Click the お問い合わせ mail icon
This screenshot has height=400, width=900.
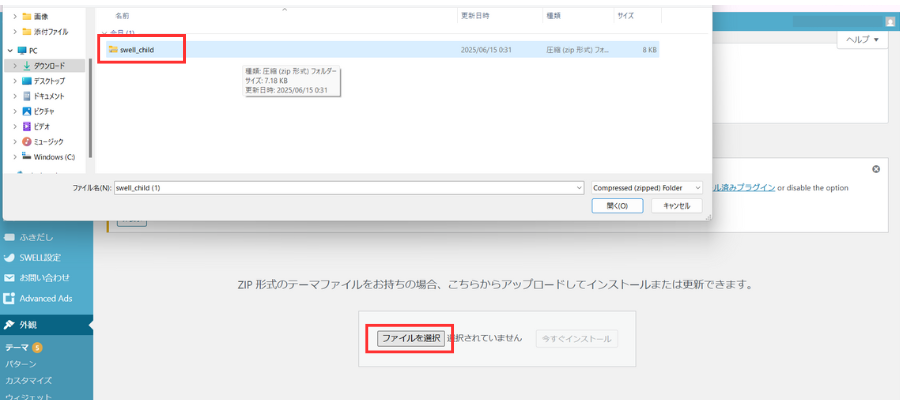coord(9,278)
